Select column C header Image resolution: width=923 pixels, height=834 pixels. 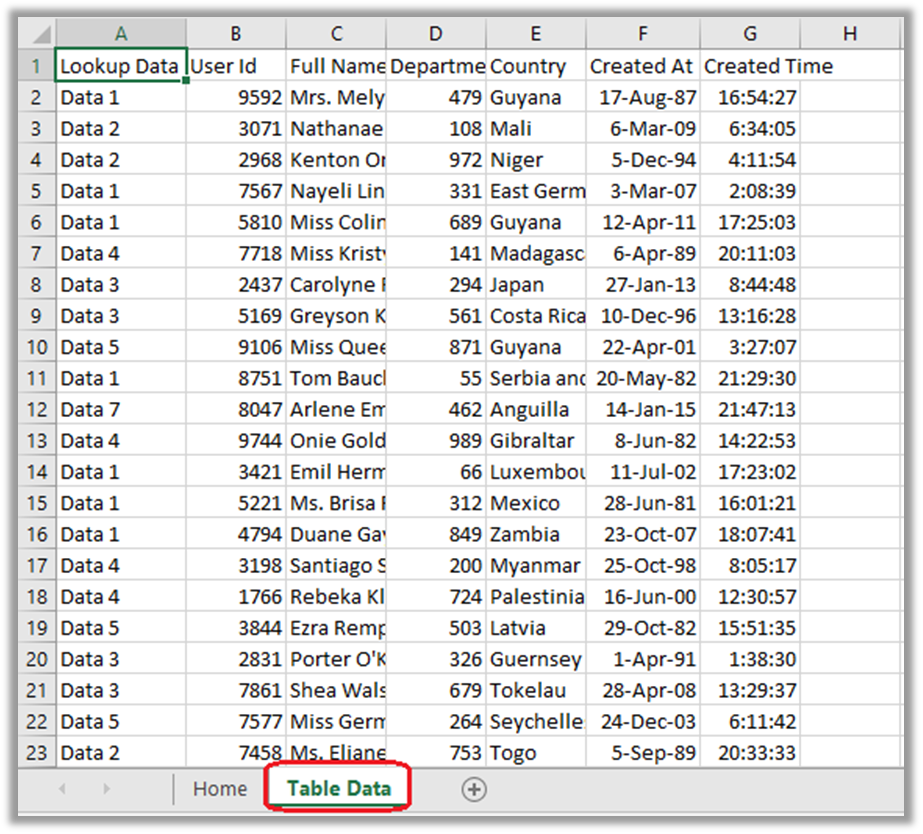coord(336,34)
